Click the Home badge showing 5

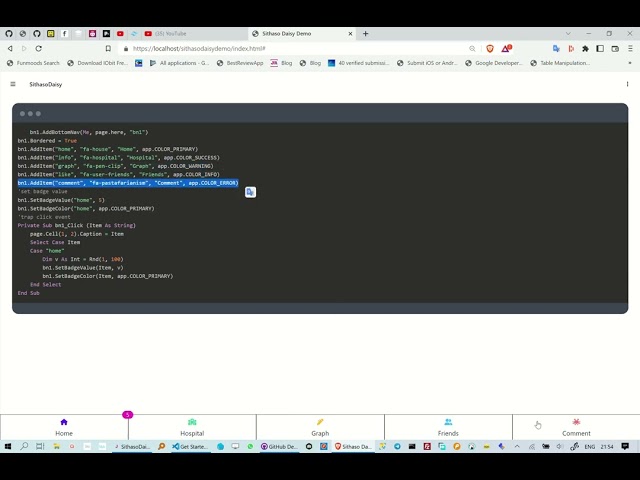click(127, 415)
